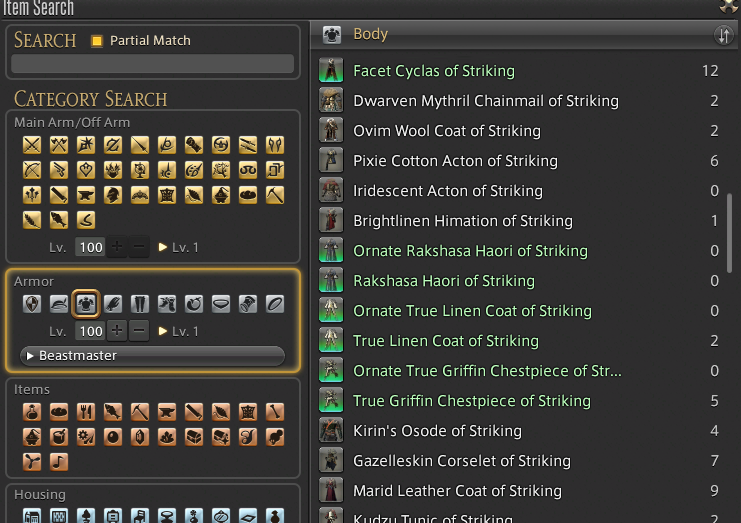This screenshot has height=523, width=741.
Task: Select the Earrings accessory icon
Action: click(x=194, y=304)
